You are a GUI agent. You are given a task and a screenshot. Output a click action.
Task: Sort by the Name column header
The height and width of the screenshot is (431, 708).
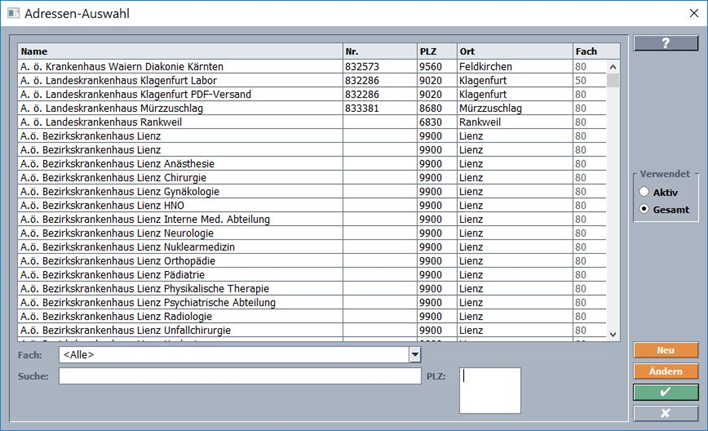[180, 51]
